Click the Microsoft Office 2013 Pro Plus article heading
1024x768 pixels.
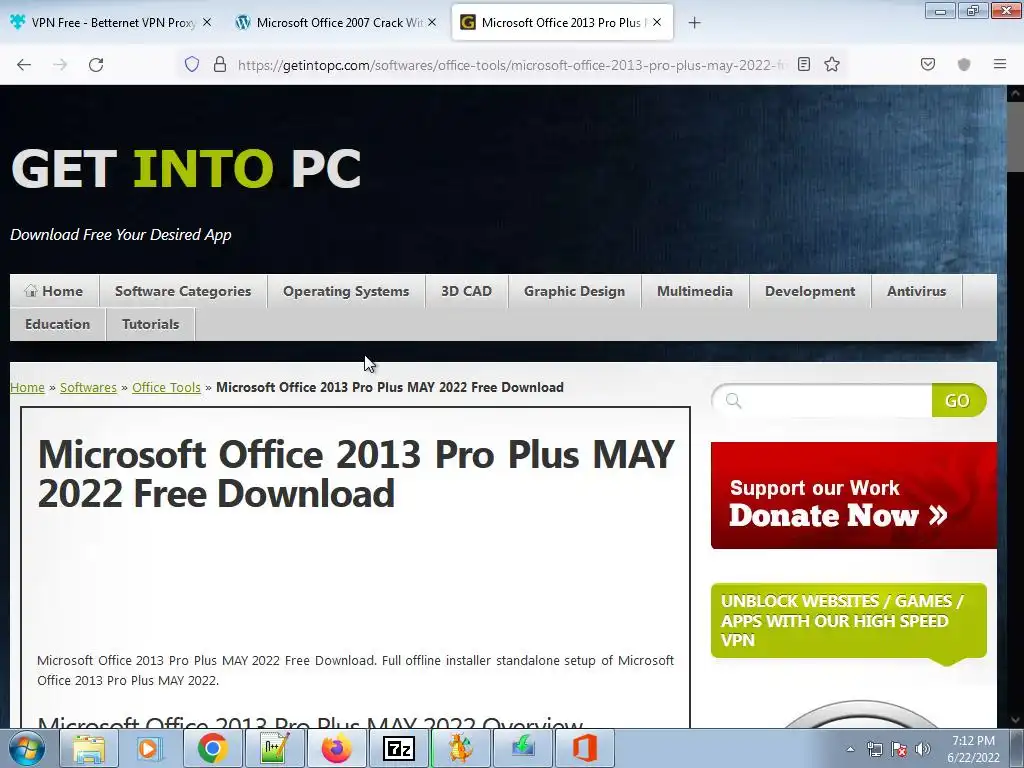356,473
